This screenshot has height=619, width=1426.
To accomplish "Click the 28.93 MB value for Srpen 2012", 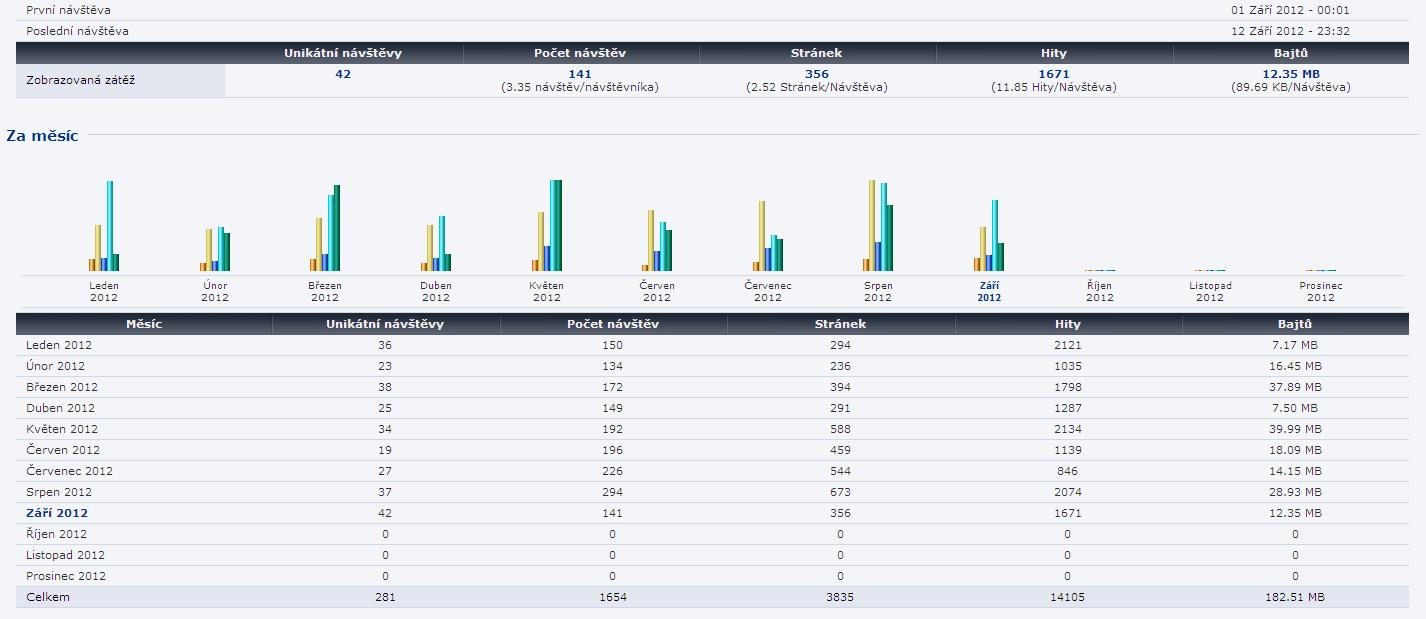I will tap(1295, 492).
